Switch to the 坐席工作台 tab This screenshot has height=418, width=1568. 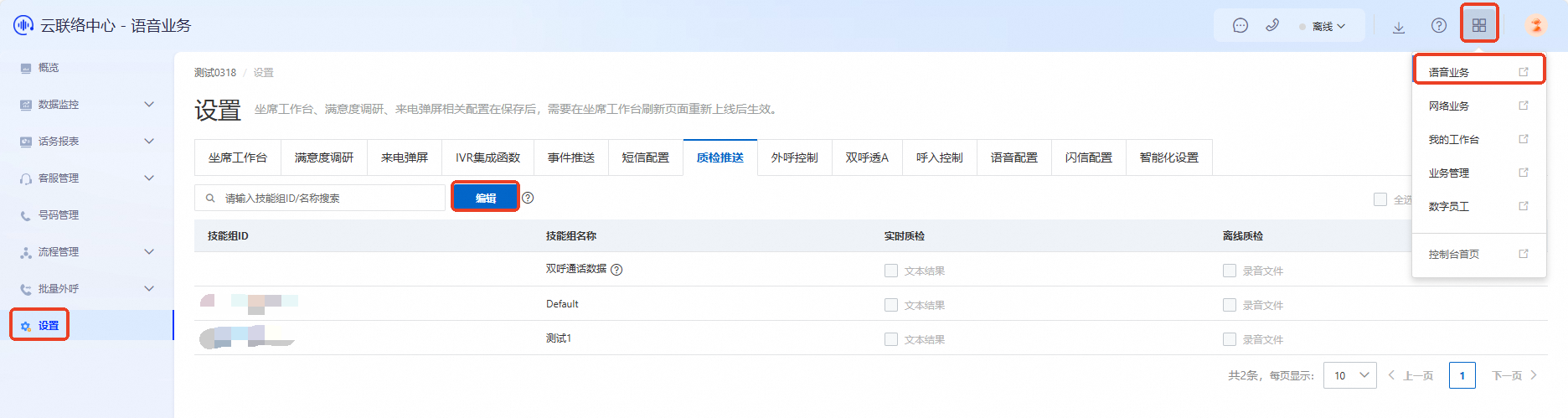(238, 157)
